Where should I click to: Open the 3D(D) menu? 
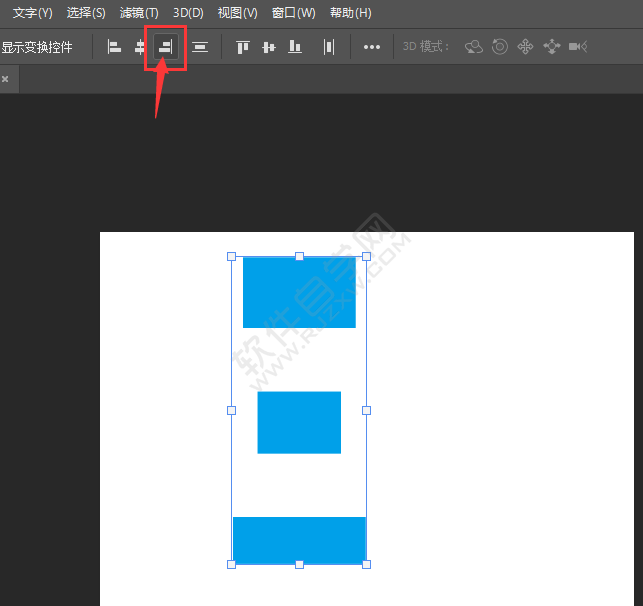pos(188,13)
